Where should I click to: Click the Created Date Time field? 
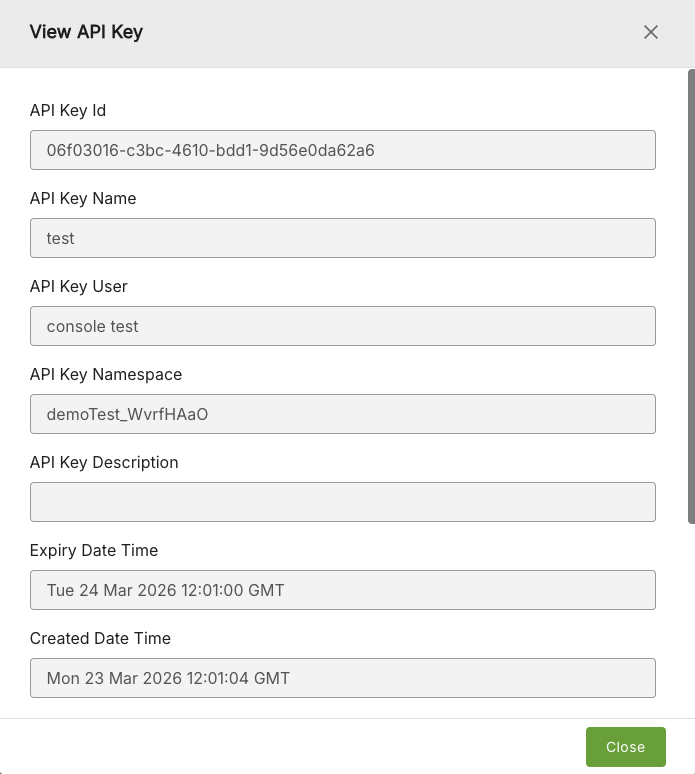point(342,678)
